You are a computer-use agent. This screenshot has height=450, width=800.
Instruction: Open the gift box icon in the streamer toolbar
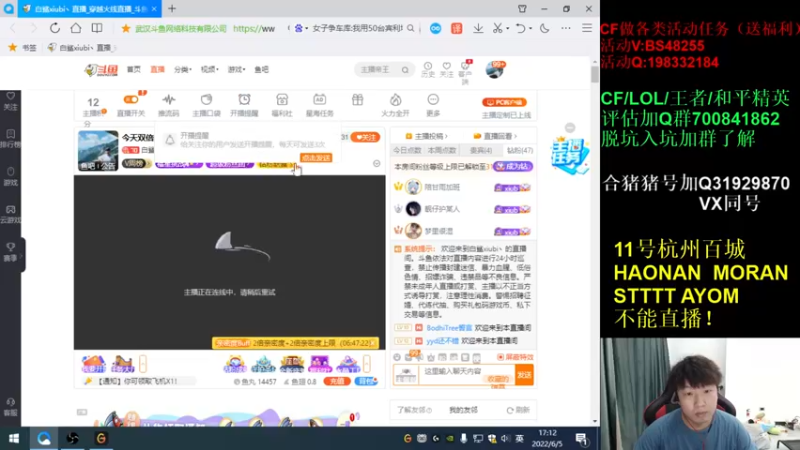tap(357, 100)
